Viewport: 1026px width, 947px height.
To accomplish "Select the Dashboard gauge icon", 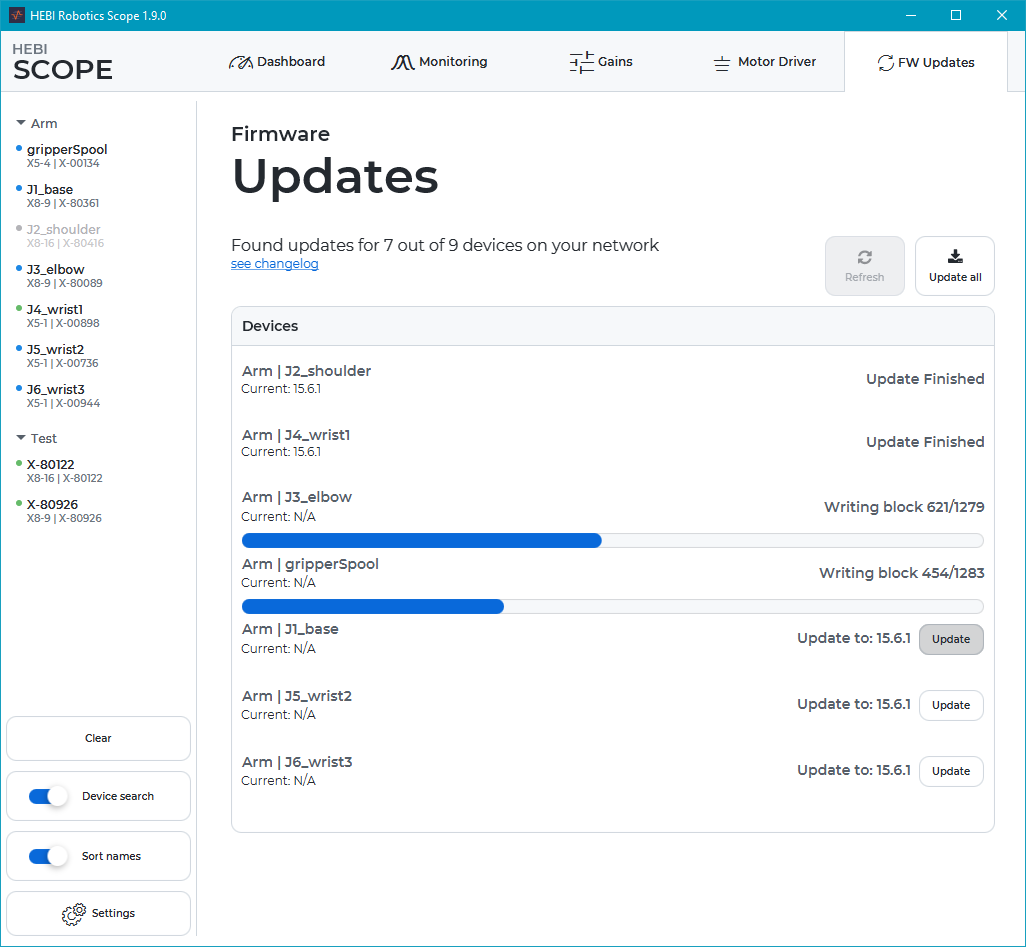I will coord(240,61).
